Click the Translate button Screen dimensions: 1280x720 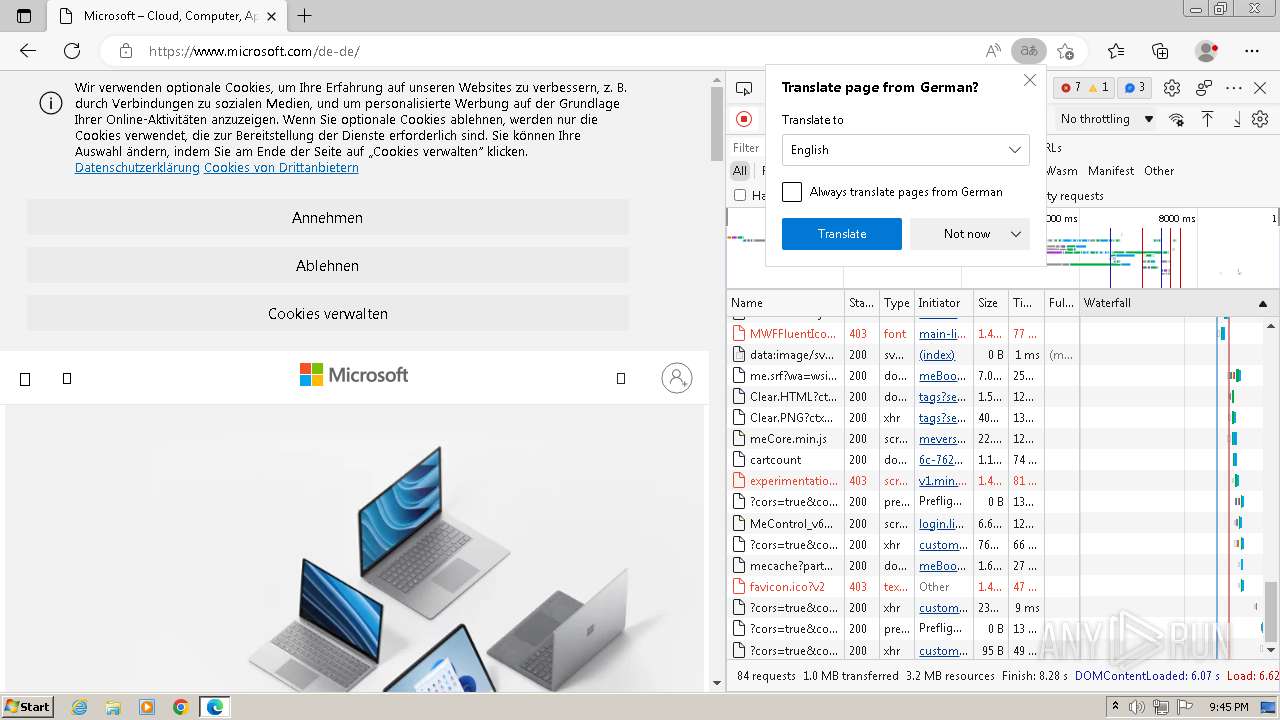coord(842,234)
